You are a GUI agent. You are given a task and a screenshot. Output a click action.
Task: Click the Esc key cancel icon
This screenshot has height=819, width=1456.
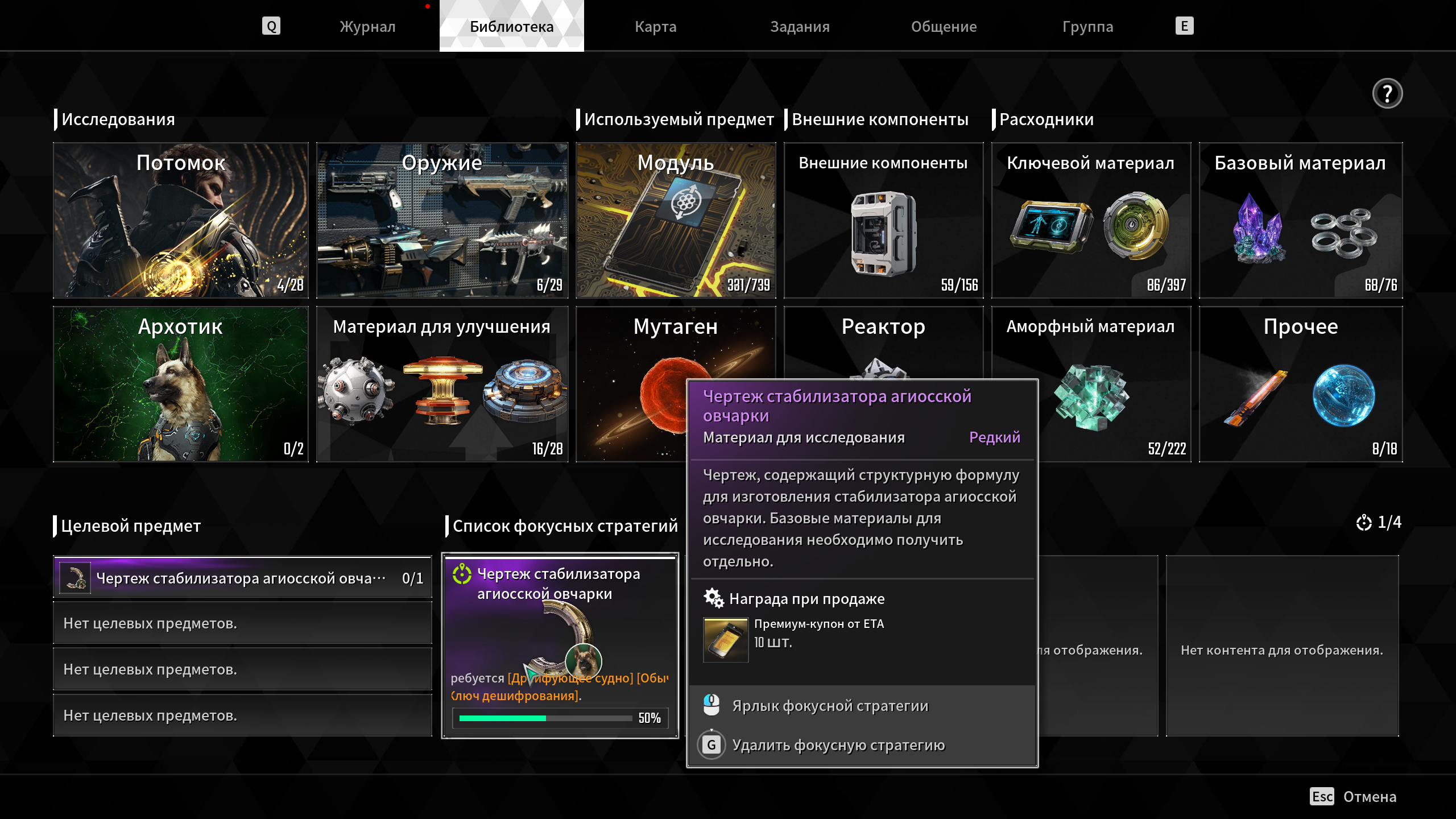click(x=1322, y=796)
